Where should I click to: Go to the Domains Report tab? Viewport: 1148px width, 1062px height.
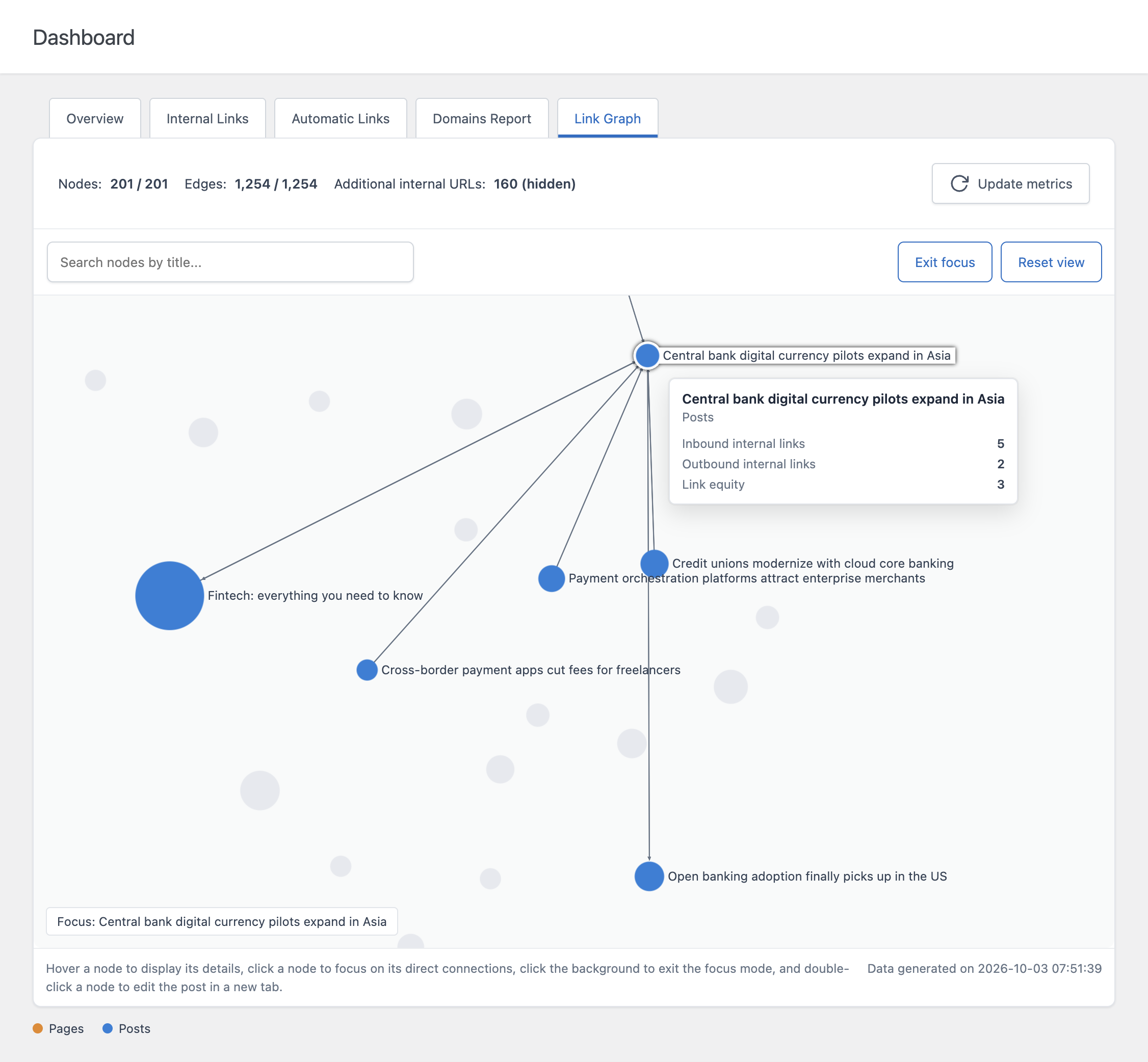pos(482,118)
